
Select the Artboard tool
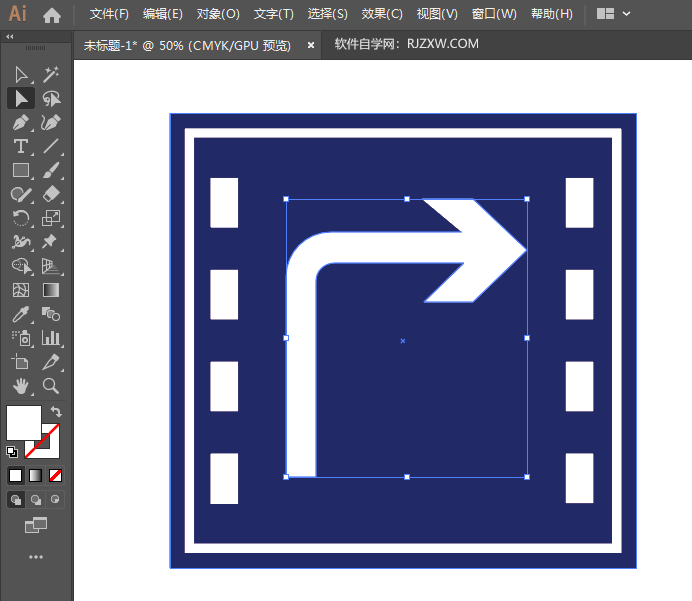coord(21,362)
